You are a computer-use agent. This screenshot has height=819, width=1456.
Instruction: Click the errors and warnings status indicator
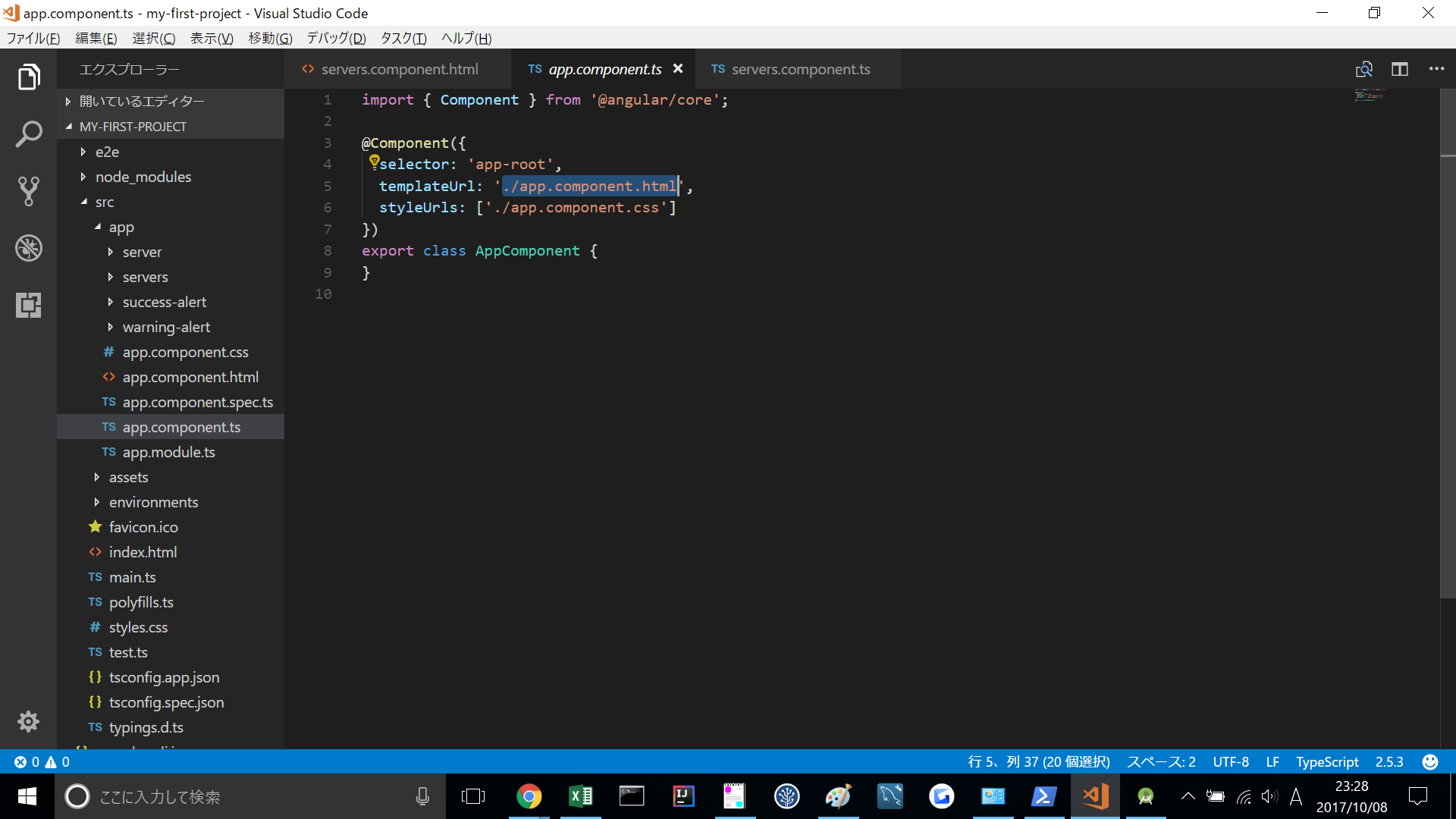(x=42, y=761)
